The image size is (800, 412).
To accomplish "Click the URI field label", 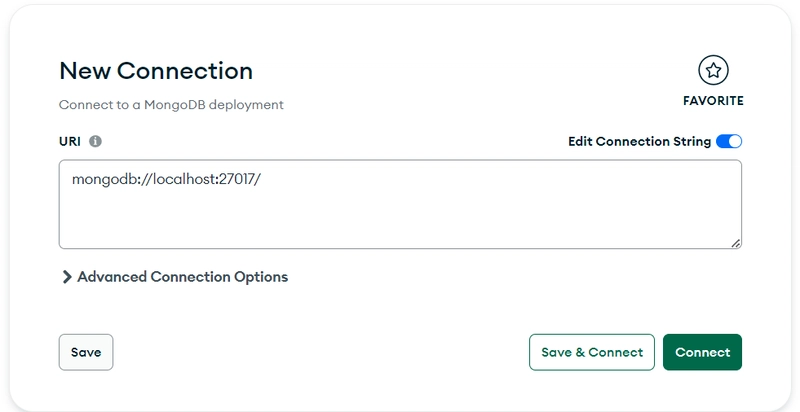I will tap(69, 142).
